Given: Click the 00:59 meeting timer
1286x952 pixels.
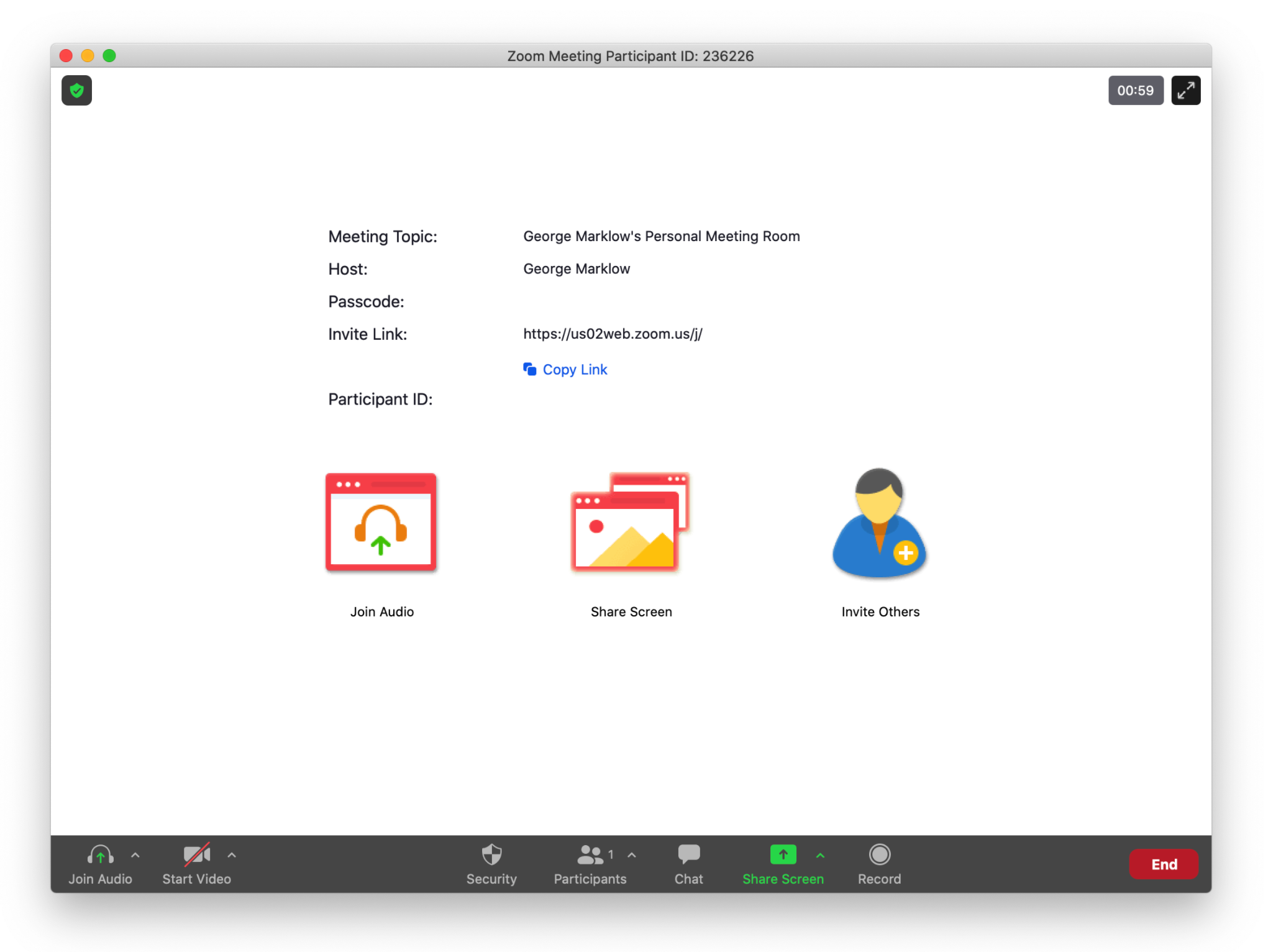Looking at the screenshot, I should (1135, 91).
